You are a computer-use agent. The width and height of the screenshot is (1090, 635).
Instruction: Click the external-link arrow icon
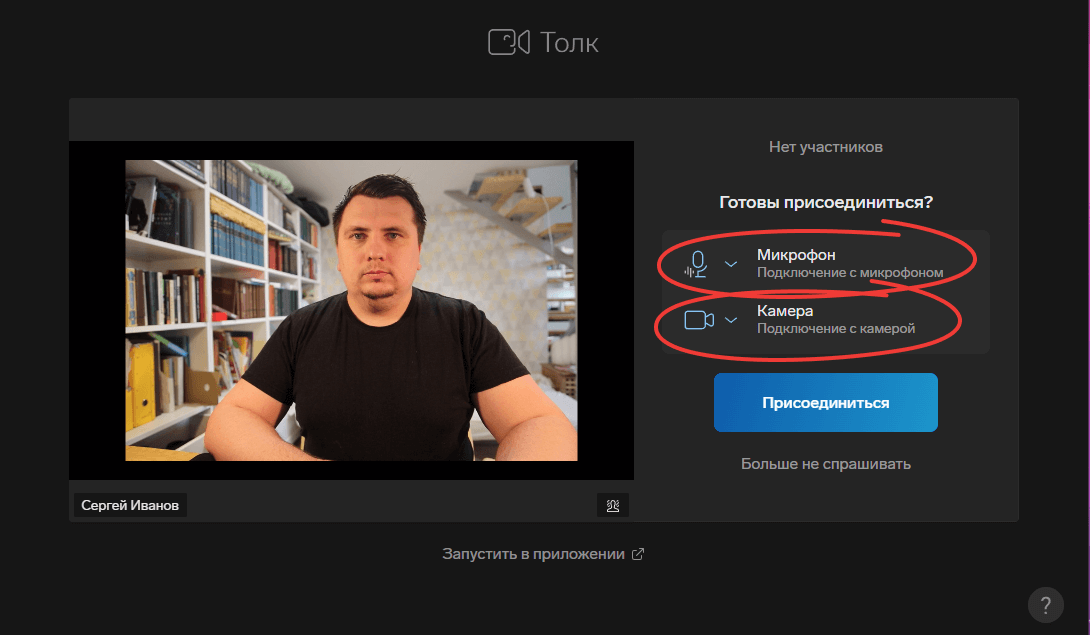click(638, 554)
